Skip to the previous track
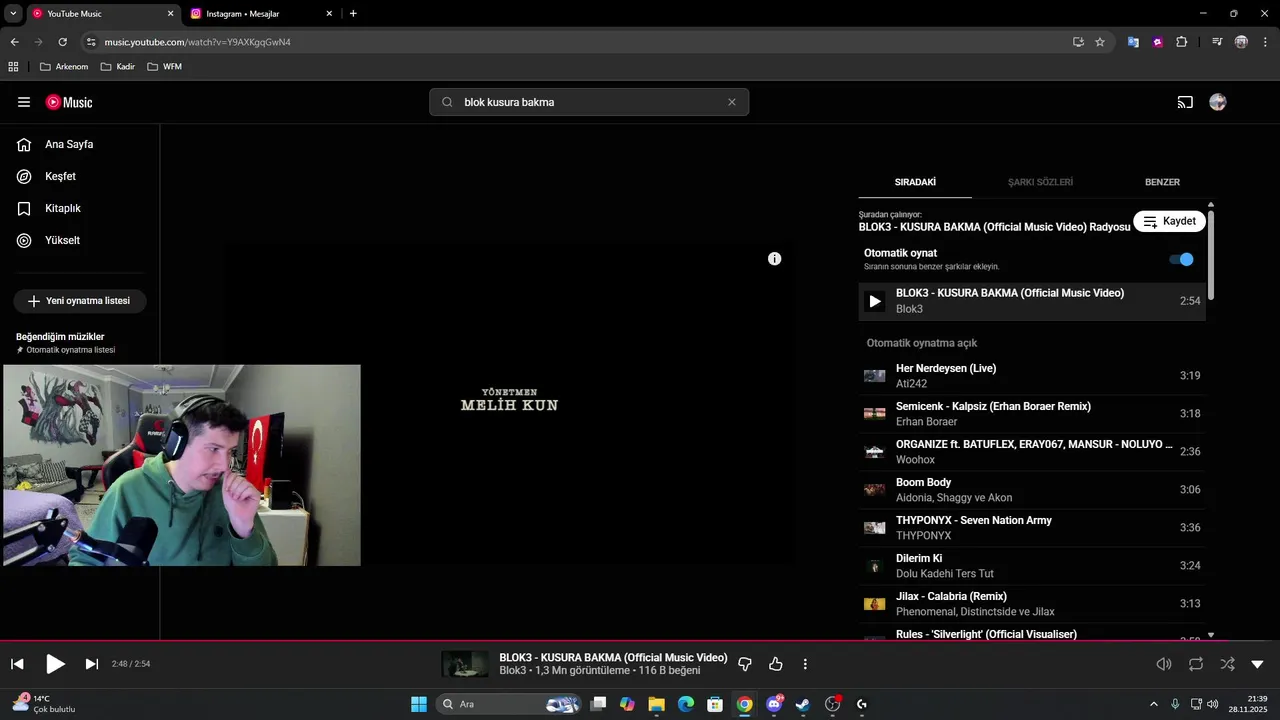Screen dimensions: 1280x720 click(x=17, y=664)
